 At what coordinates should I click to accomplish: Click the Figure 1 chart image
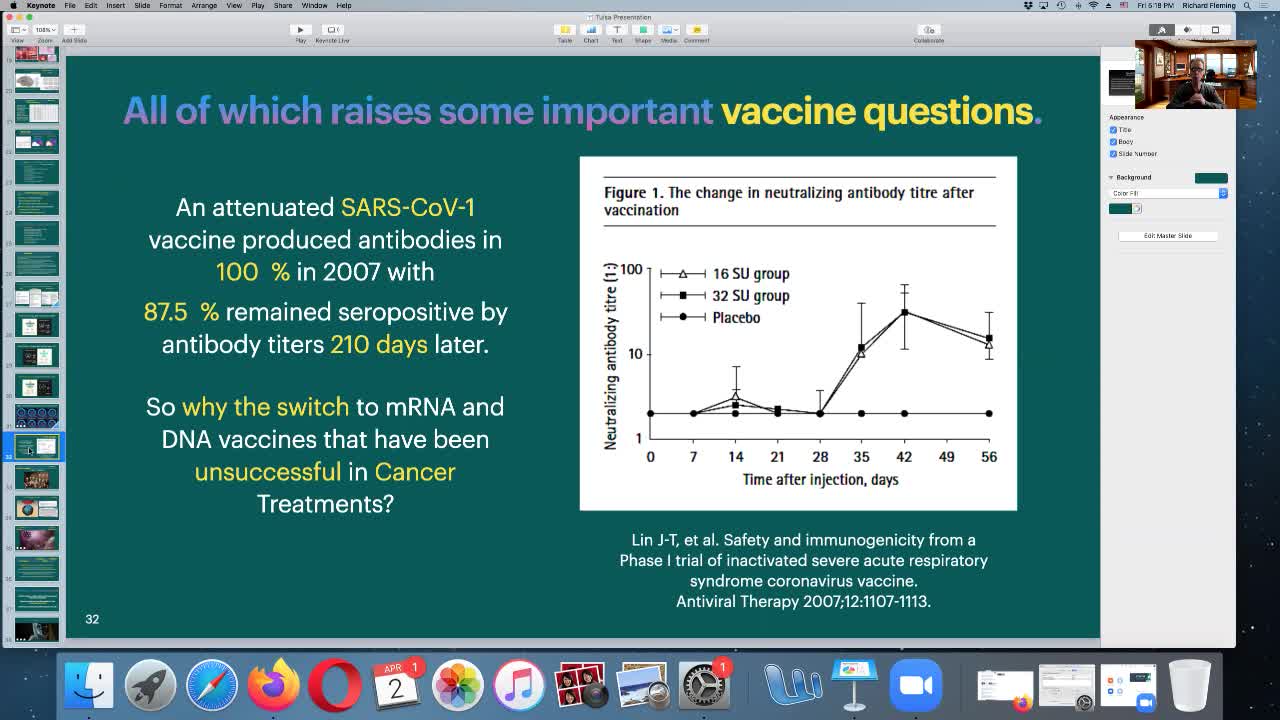[x=798, y=333]
